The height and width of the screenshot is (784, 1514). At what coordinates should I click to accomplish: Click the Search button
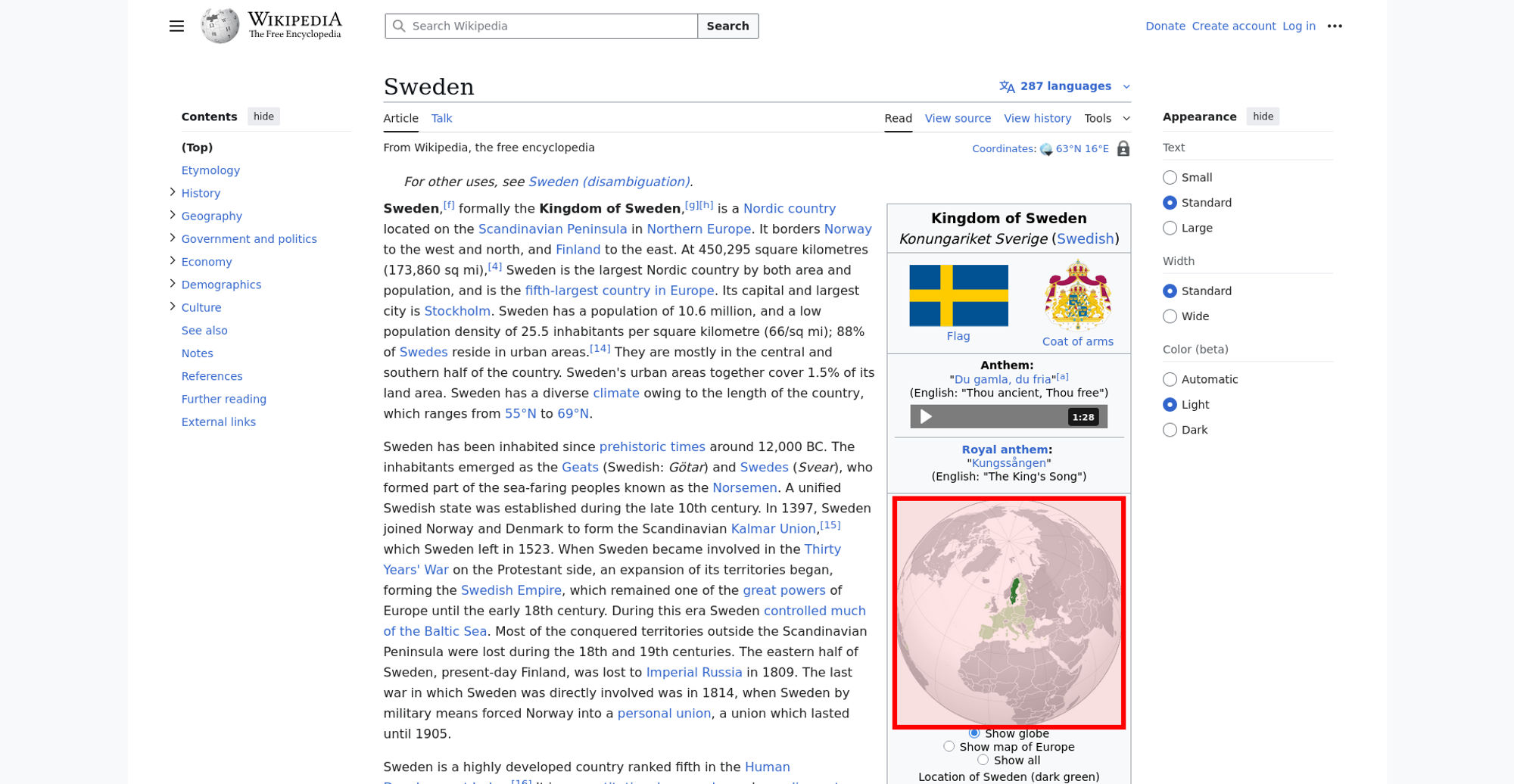click(x=727, y=26)
